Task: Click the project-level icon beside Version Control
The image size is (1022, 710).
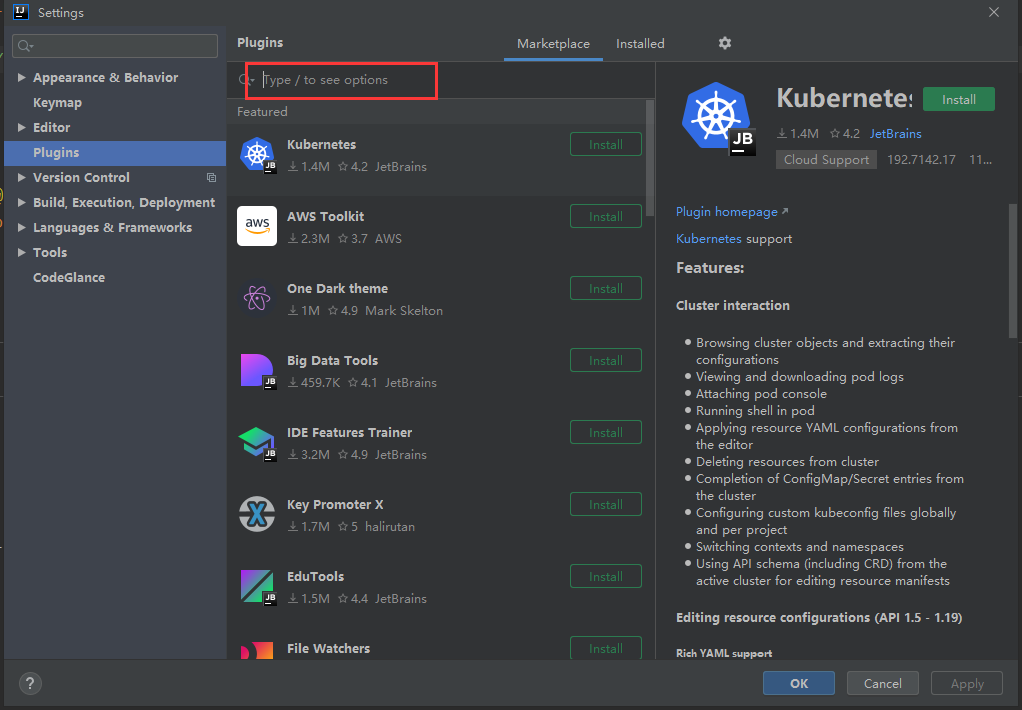Action: pos(211,177)
